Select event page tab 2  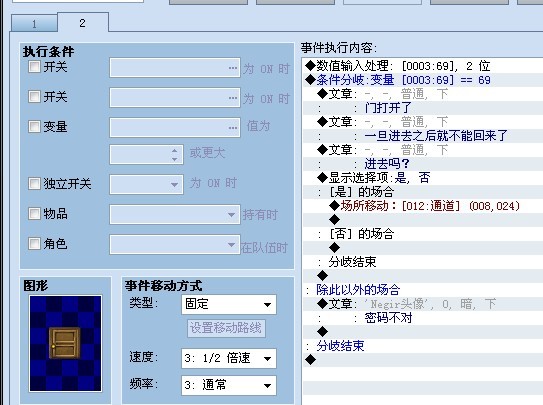[x=82, y=23]
